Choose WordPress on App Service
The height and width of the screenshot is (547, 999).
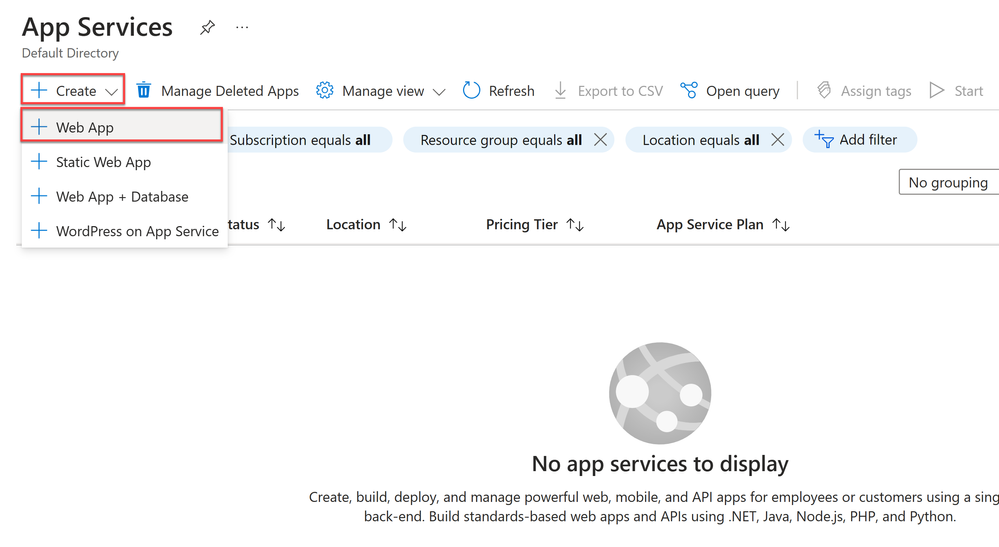click(x=124, y=231)
